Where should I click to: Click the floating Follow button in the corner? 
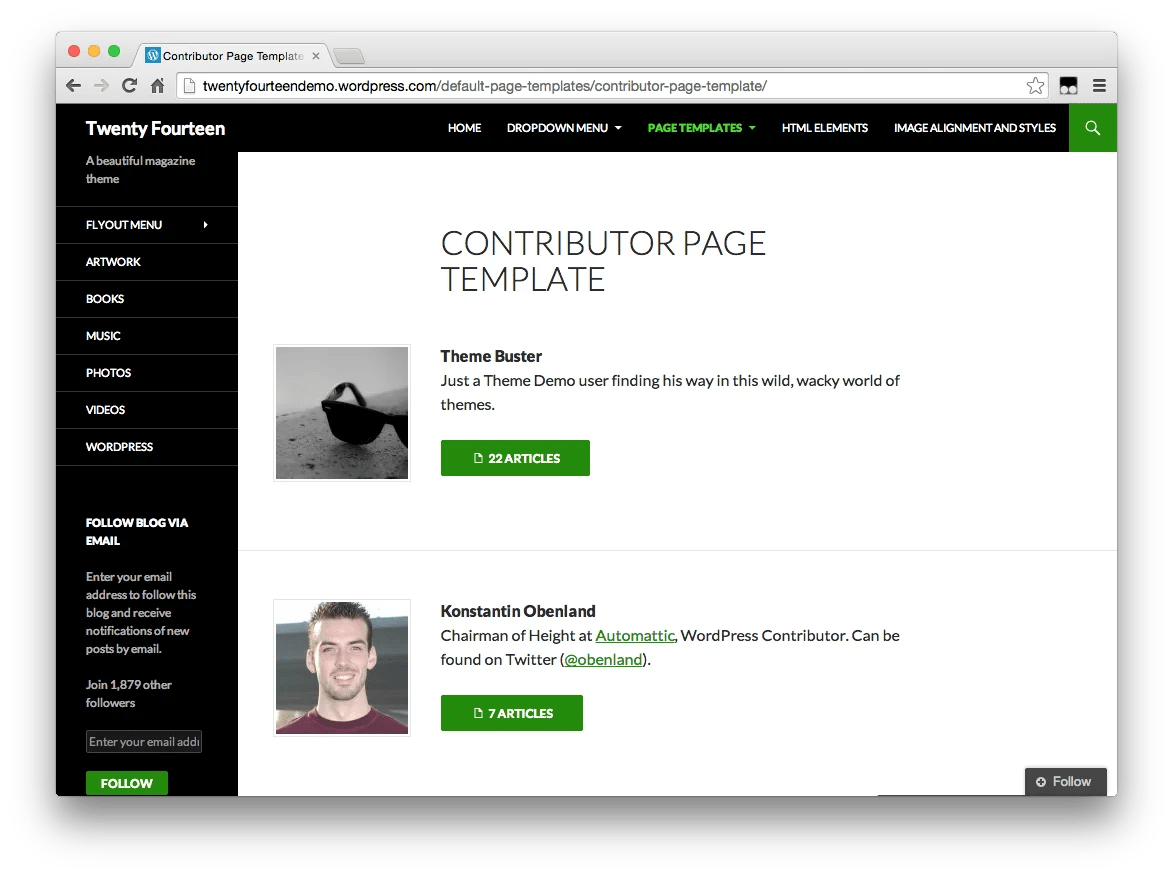1065,782
